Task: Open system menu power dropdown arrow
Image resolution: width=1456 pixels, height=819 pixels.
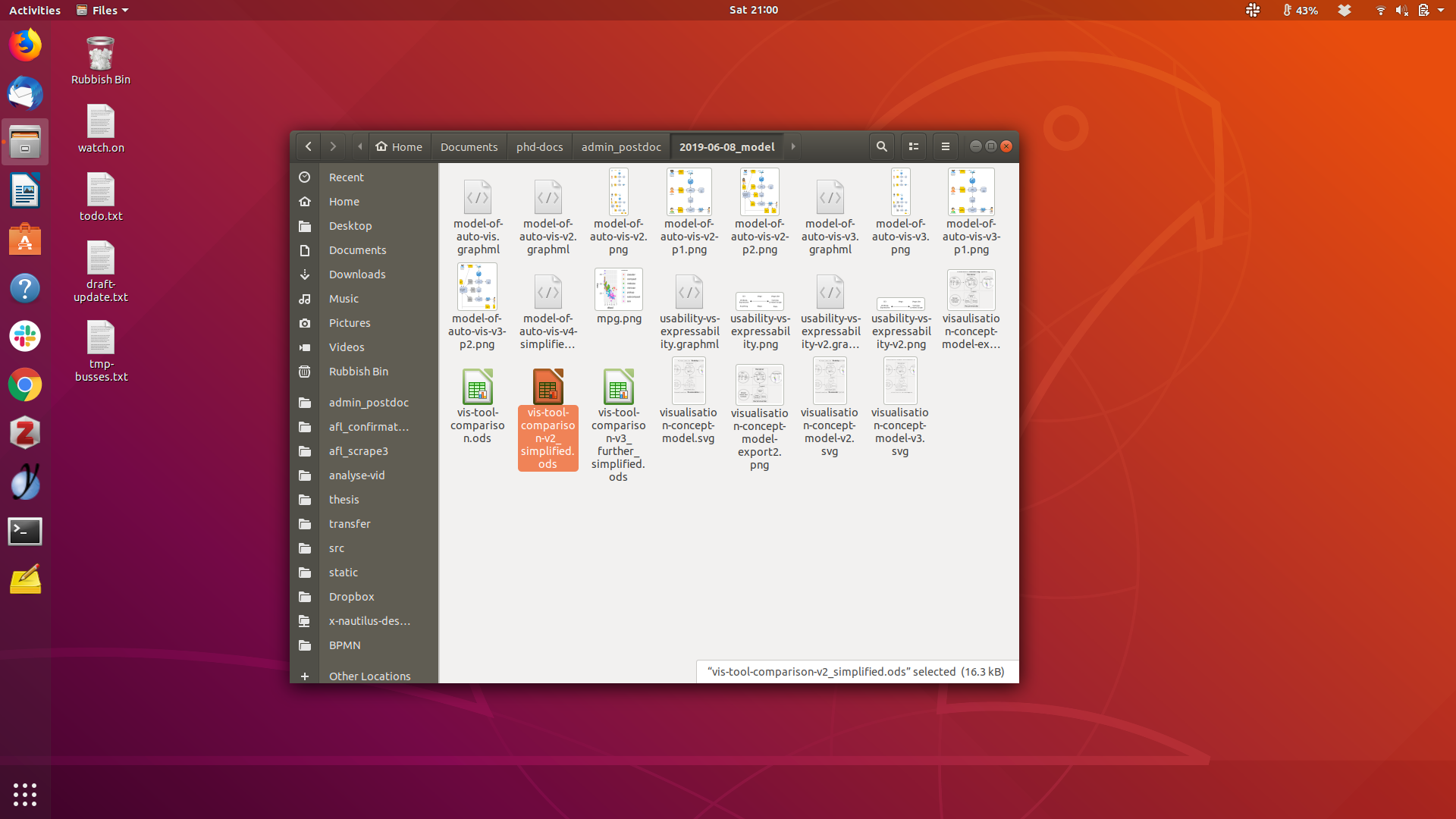Action: pos(1441,10)
